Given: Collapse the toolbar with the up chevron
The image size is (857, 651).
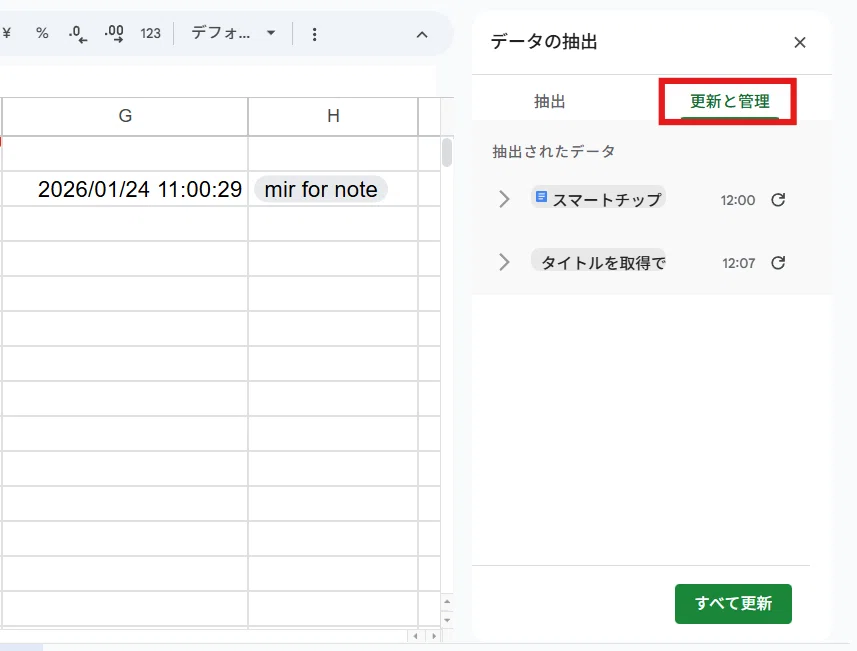Looking at the screenshot, I should (x=422, y=35).
